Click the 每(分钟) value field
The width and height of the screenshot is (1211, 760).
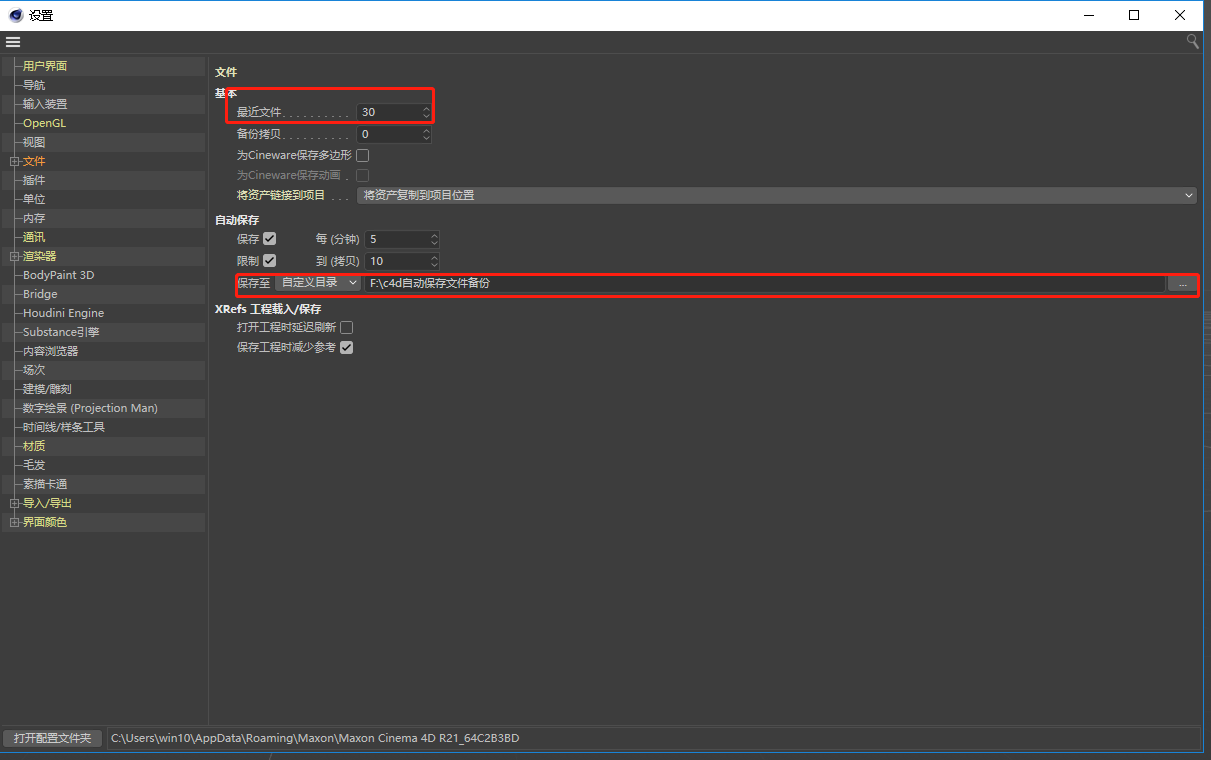(x=396, y=239)
